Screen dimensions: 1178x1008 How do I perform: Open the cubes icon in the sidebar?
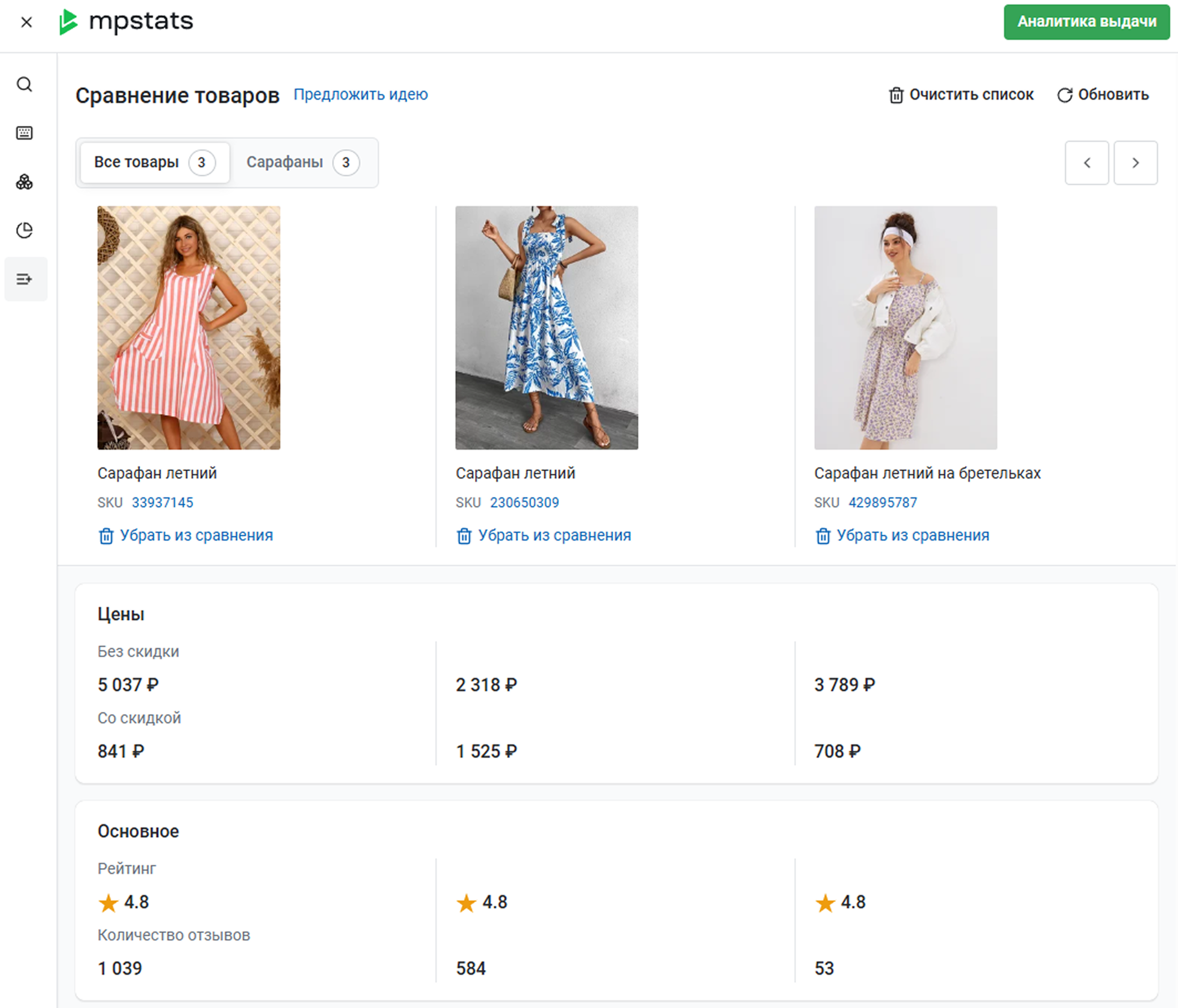24,182
